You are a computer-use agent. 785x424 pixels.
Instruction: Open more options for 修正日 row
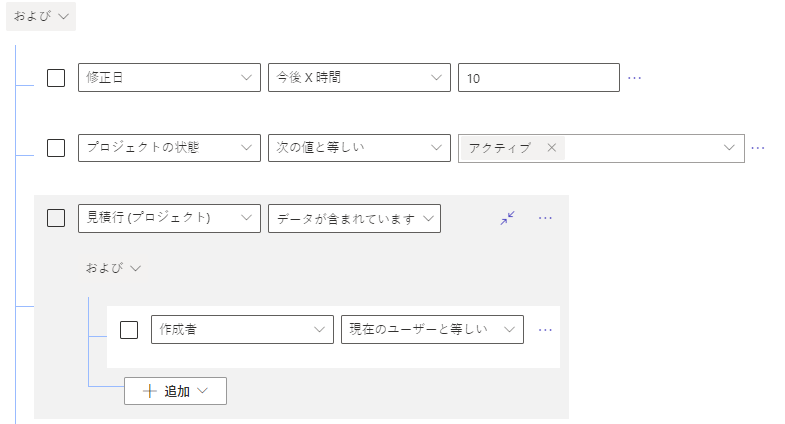(634, 78)
